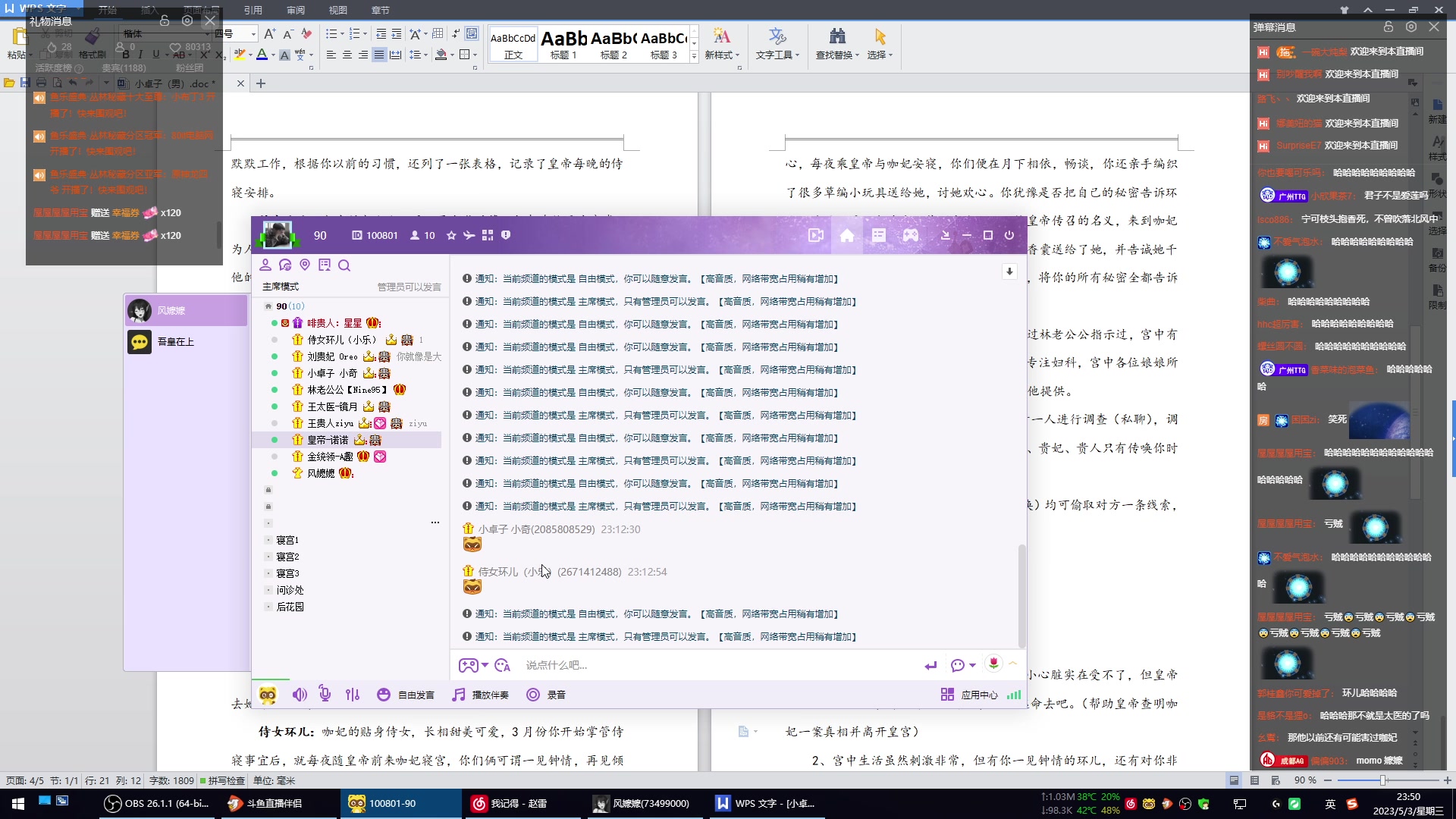
Task: Expand the styles gallery more arrow in WPS
Action: [x=694, y=56]
